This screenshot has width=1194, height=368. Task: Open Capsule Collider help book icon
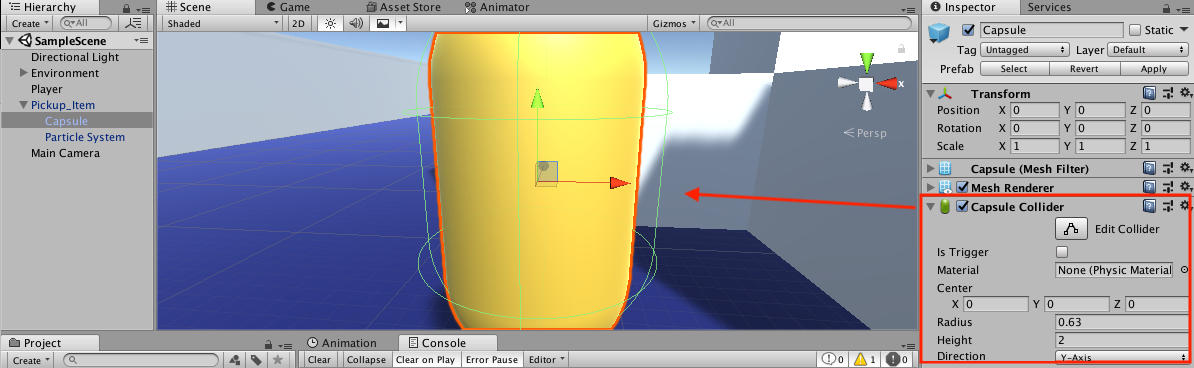pyautogui.click(x=1150, y=206)
